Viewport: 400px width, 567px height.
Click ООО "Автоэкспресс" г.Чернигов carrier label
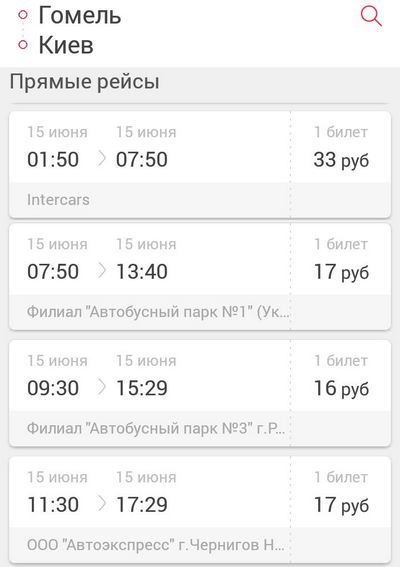point(156,545)
